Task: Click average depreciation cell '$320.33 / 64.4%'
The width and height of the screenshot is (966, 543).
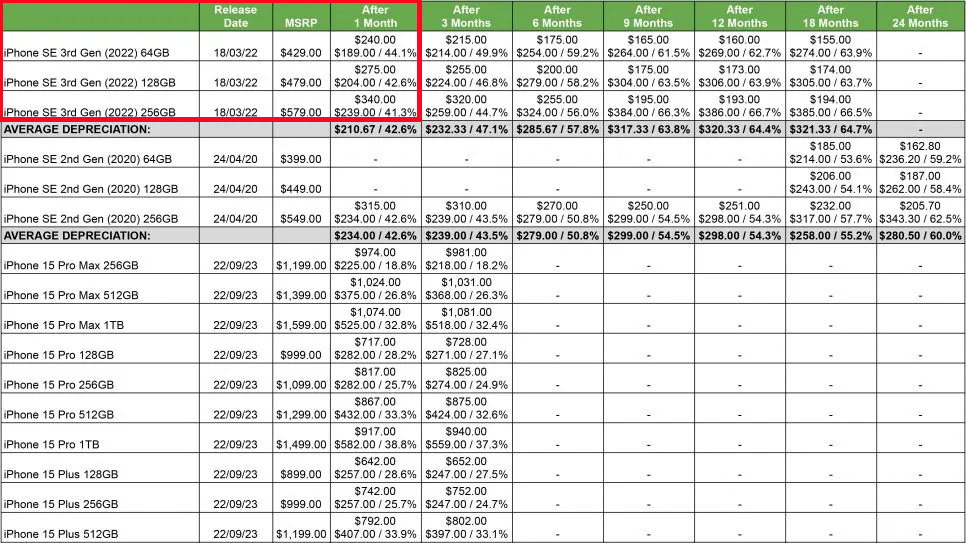Action: pos(739,129)
